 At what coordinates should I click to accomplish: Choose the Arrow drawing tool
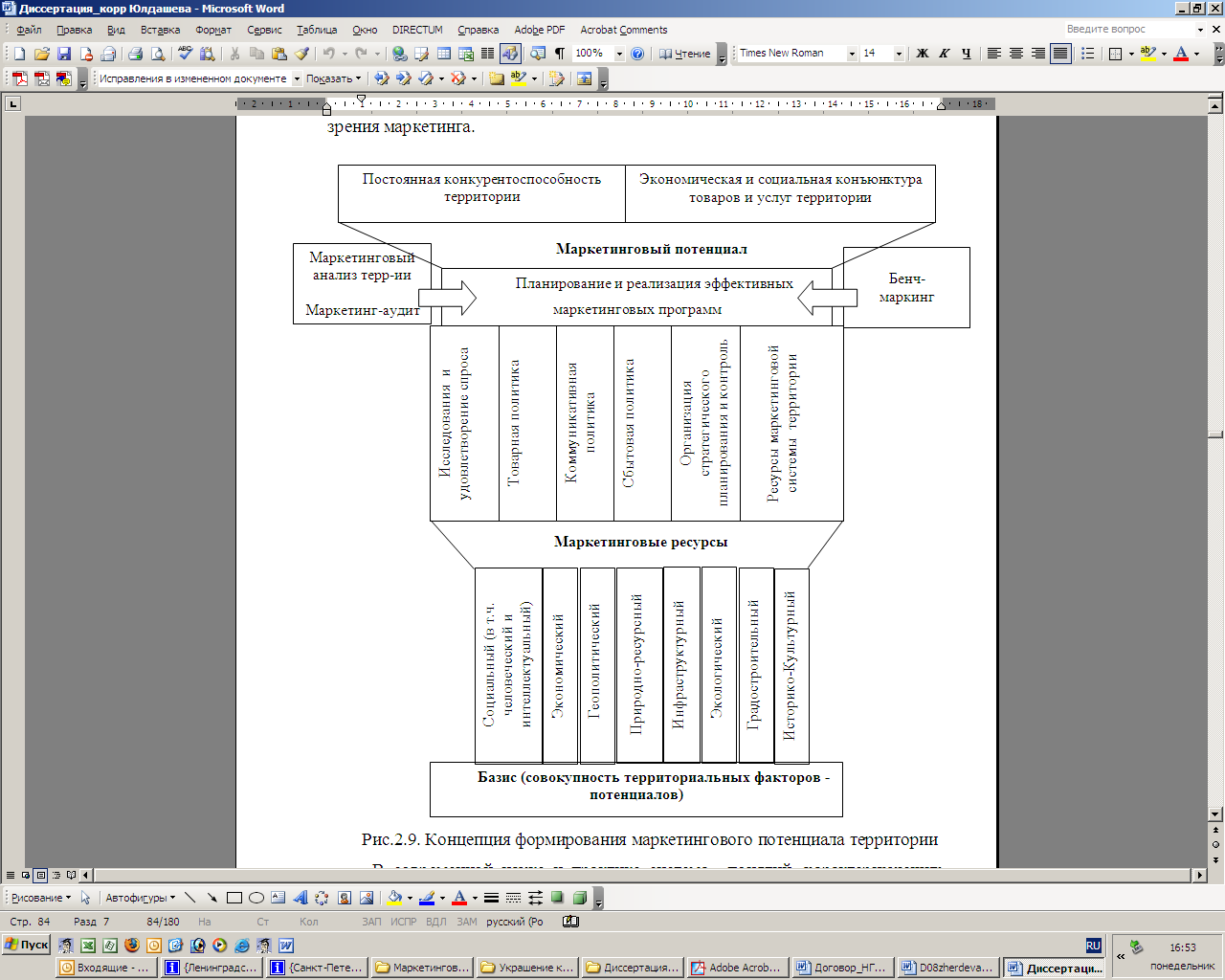pos(212,898)
